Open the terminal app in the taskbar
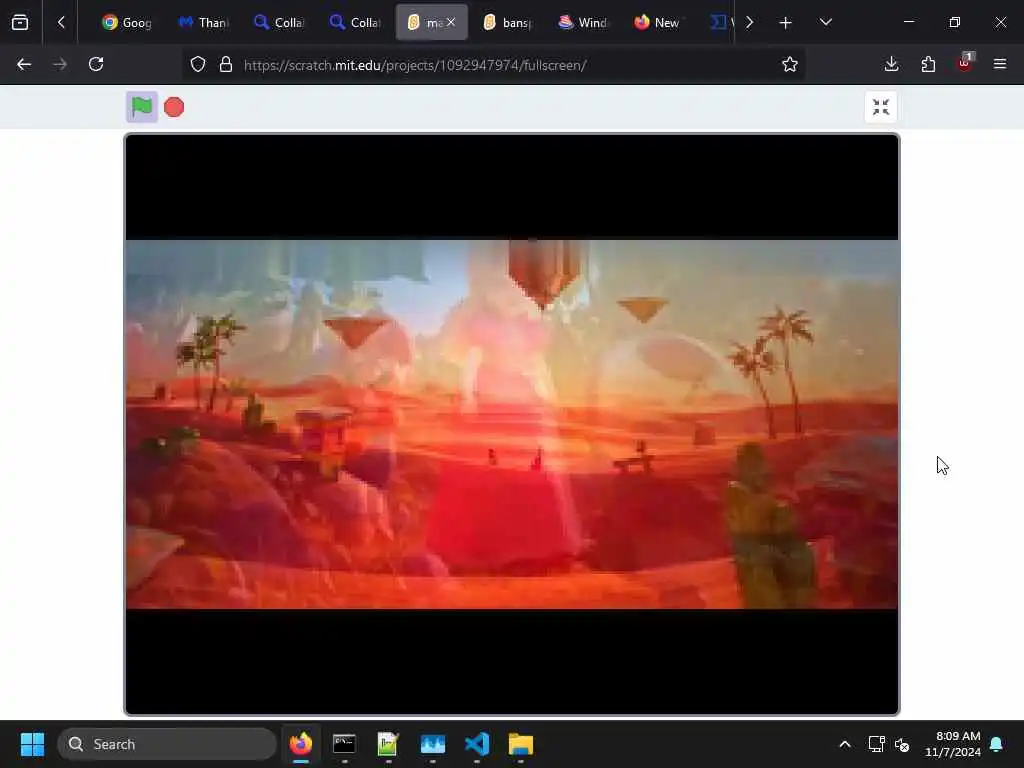This screenshot has width=1024, height=768. (344, 744)
